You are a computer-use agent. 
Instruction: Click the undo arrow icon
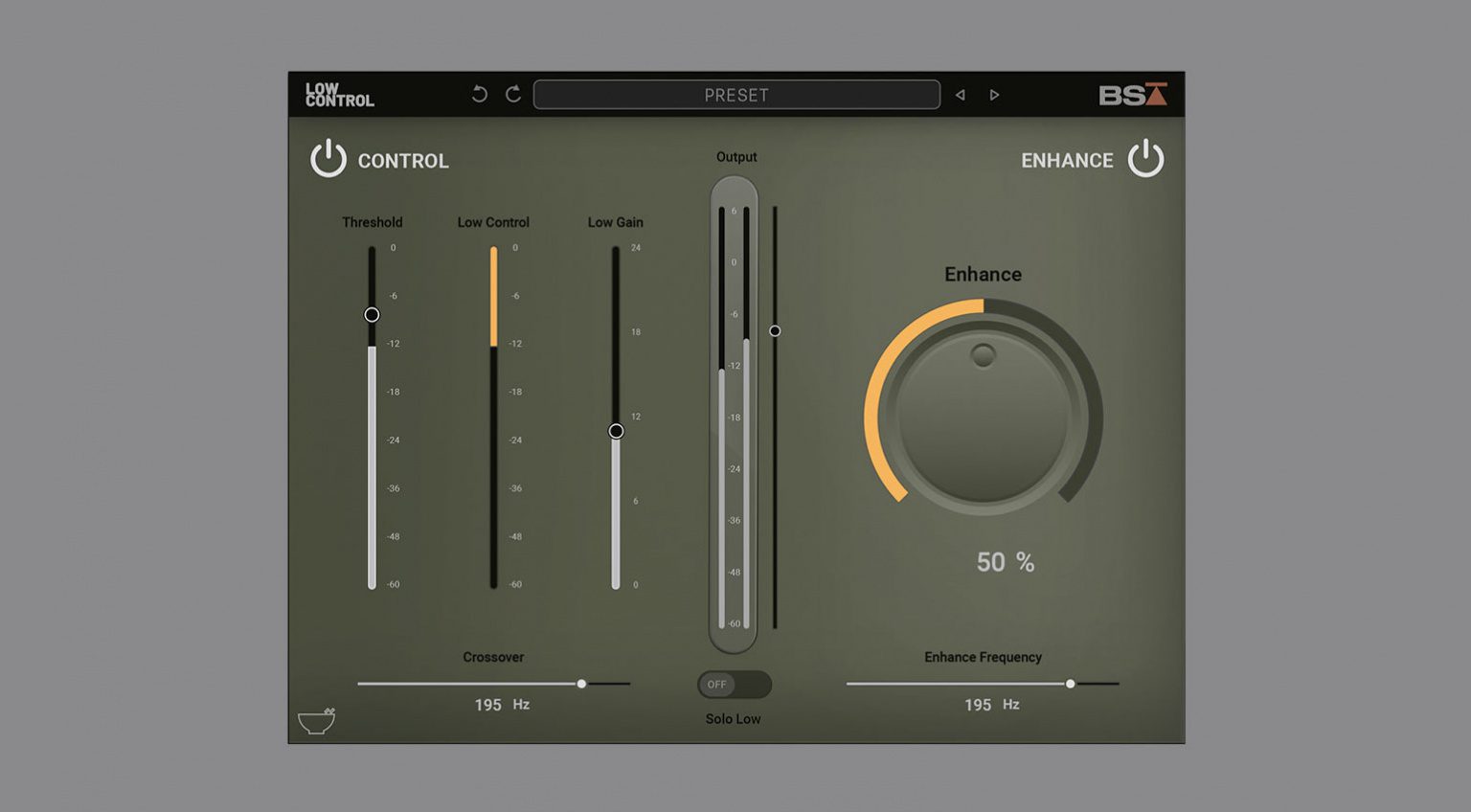[x=479, y=94]
